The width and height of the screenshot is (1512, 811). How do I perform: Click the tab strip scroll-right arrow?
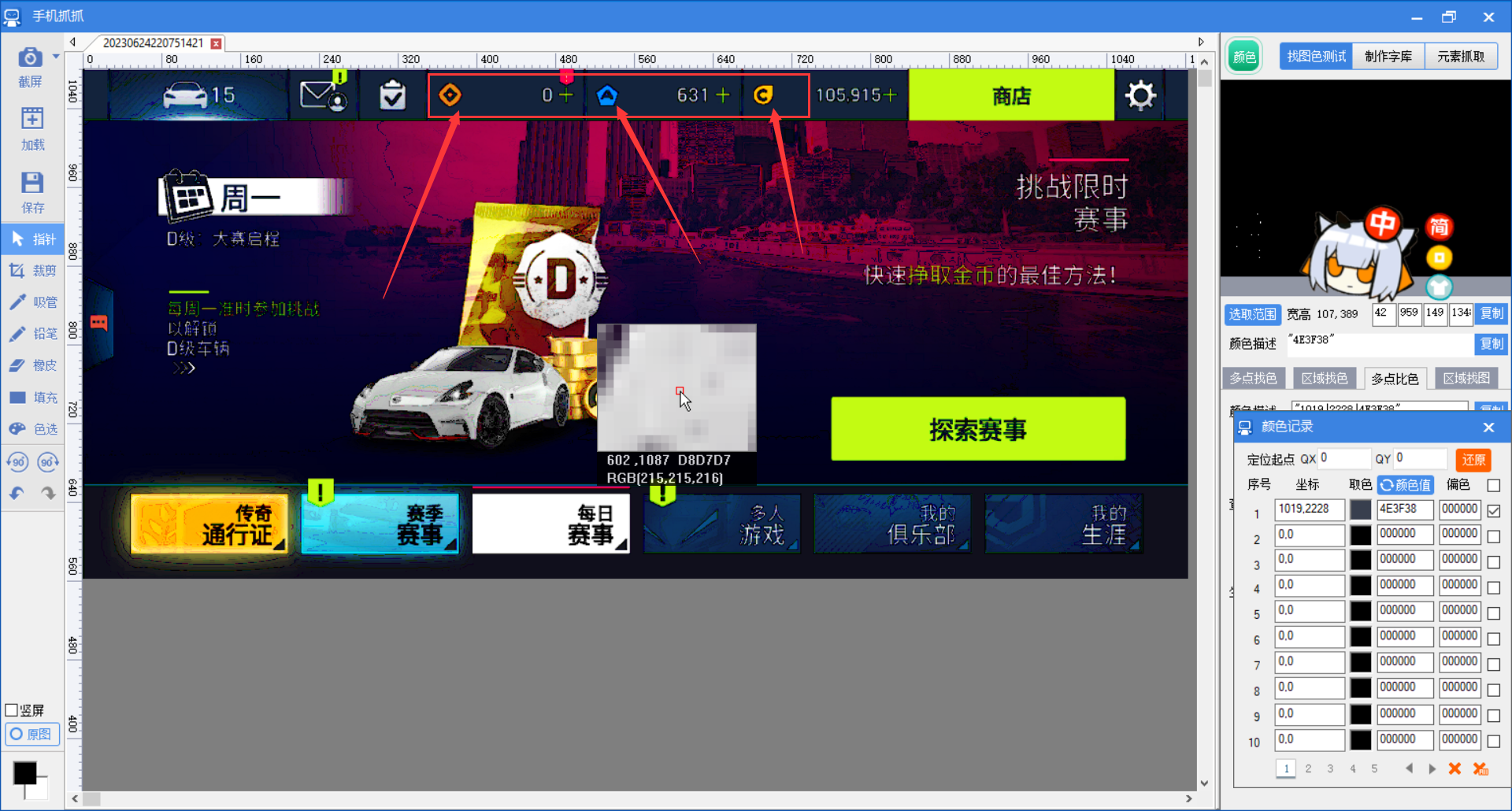coord(1201,43)
